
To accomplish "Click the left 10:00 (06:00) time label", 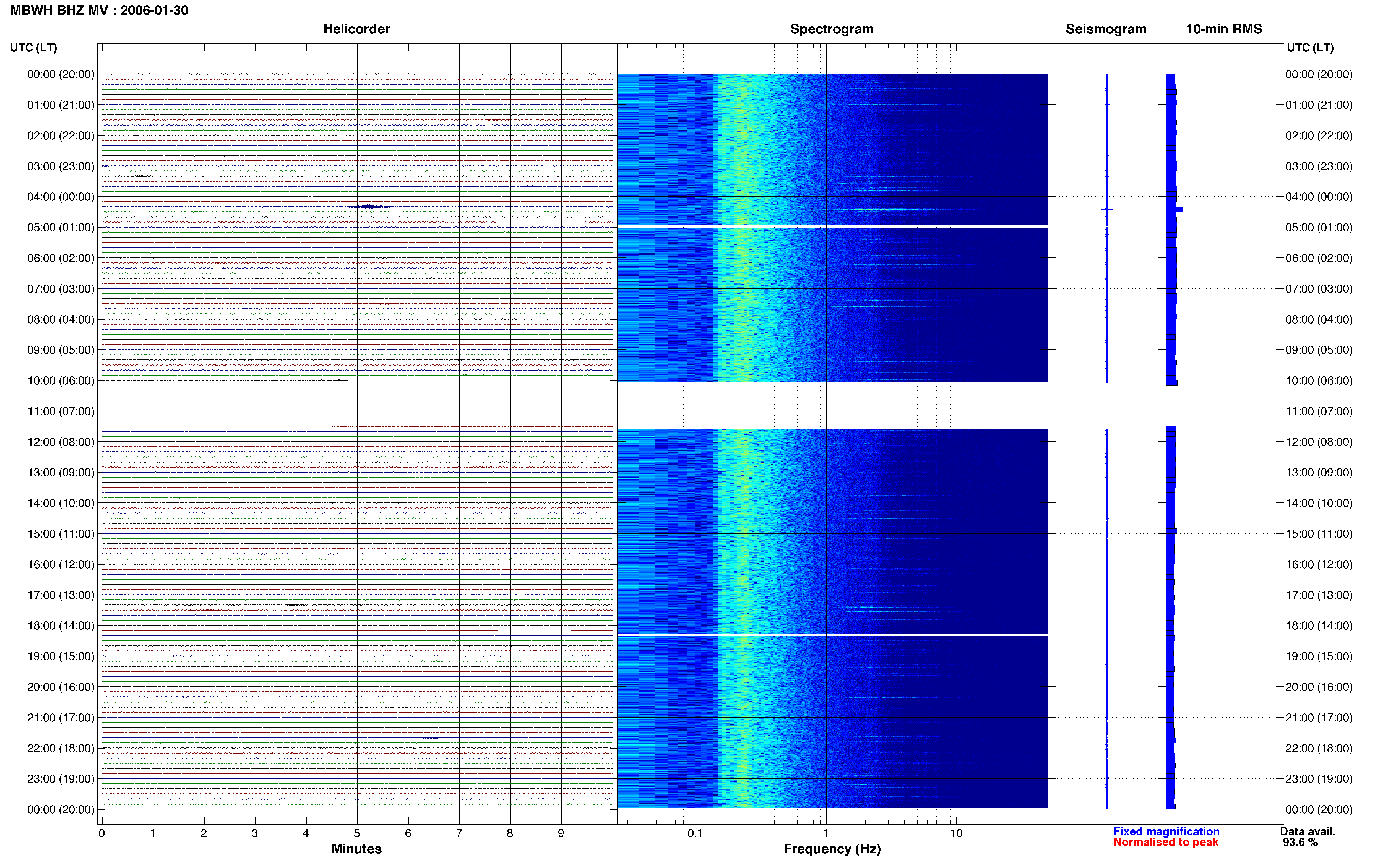I will [x=61, y=380].
